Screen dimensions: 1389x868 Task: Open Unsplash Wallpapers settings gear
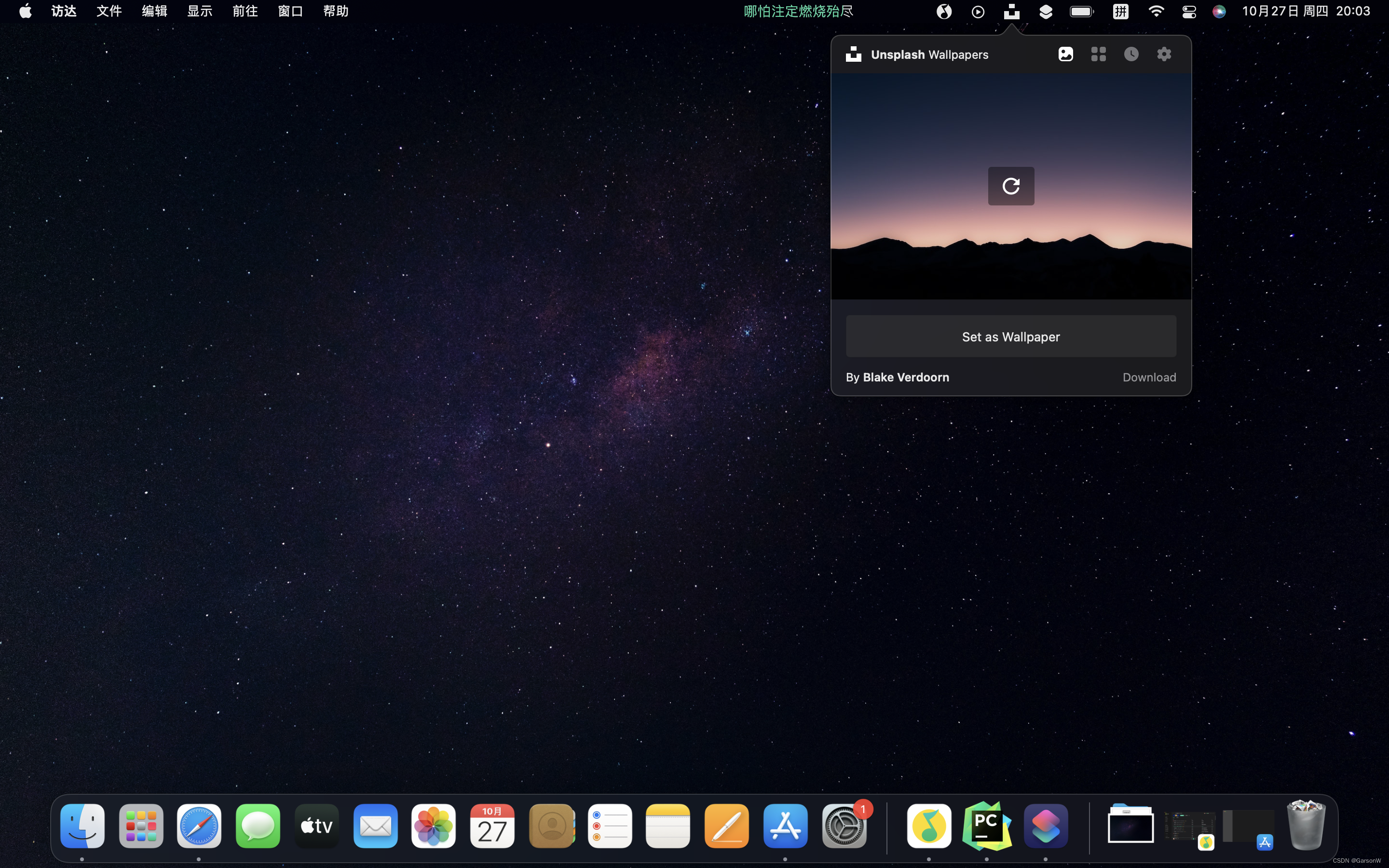(x=1163, y=54)
